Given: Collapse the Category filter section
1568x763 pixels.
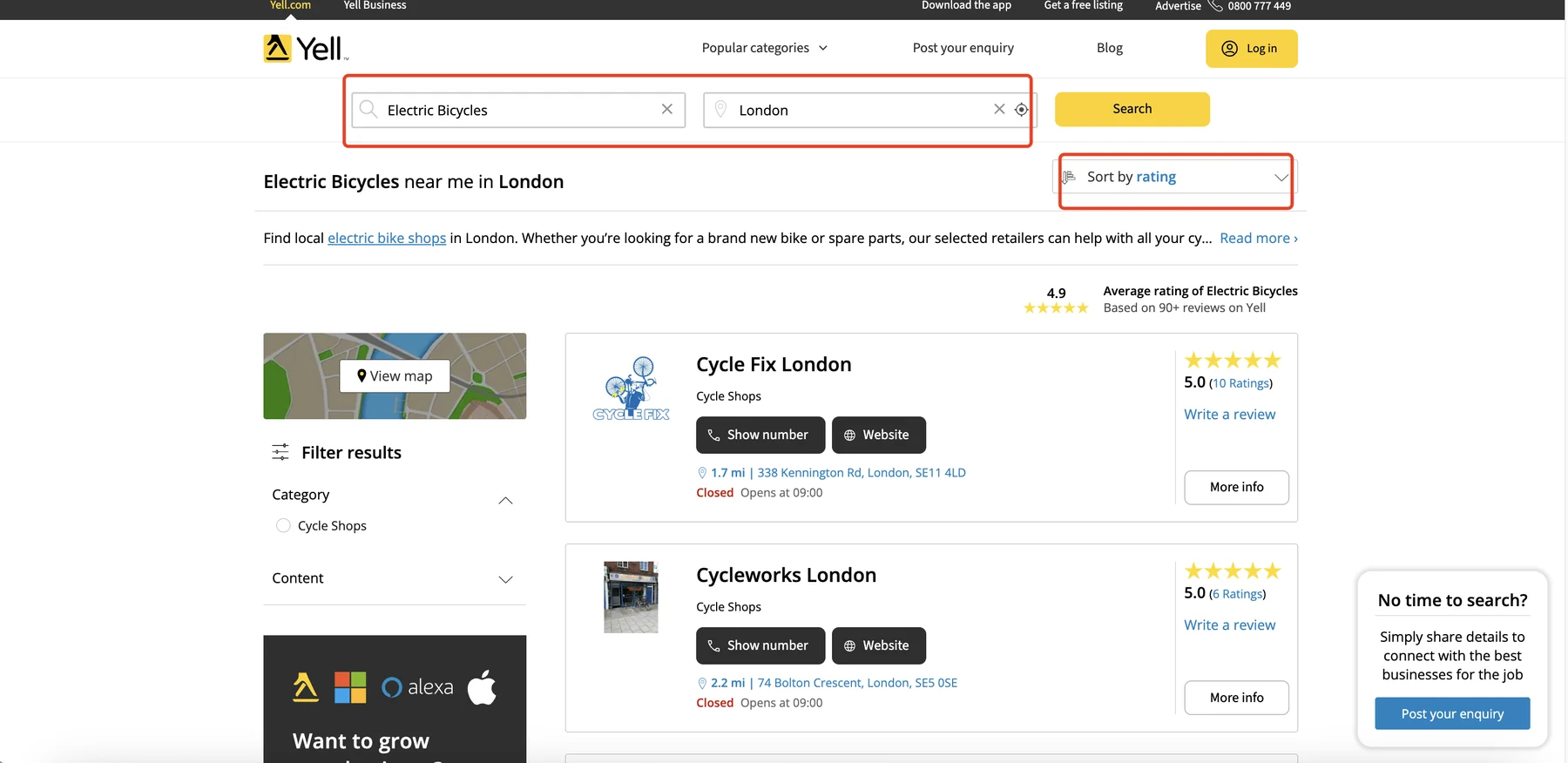Looking at the screenshot, I should [x=505, y=500].
